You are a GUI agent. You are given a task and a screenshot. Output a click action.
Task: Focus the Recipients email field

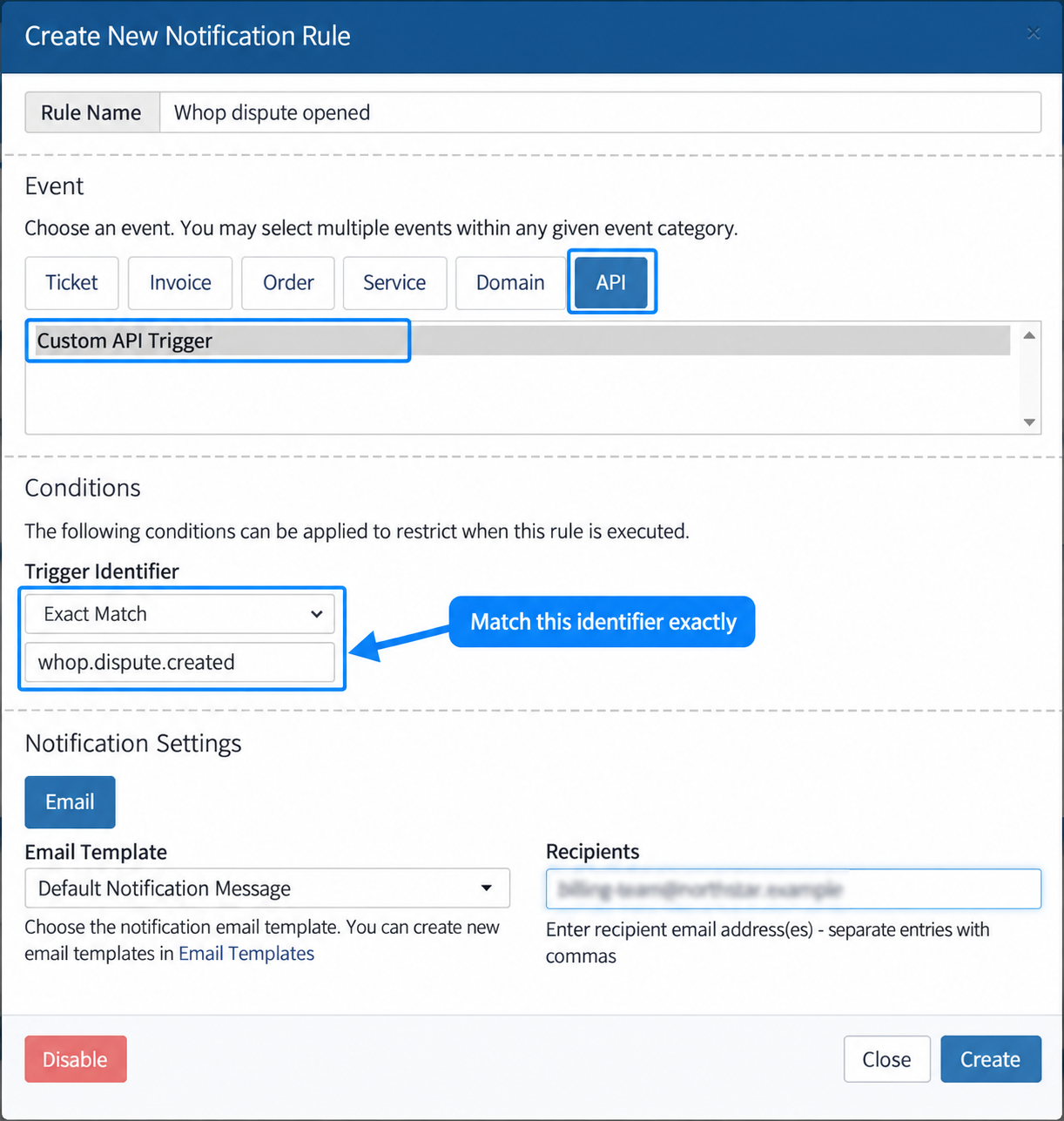coord(793,889)
